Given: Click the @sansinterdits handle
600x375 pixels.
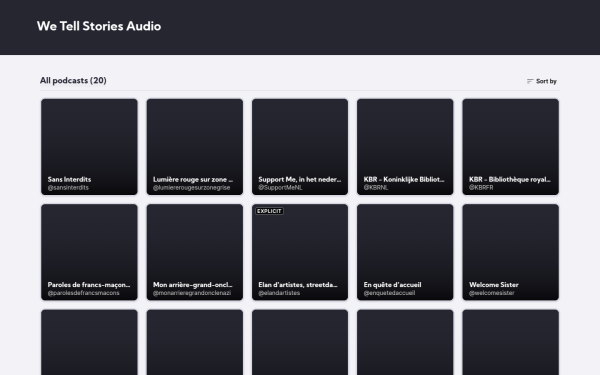Looking at the screenshot, I should click(68, 188).
